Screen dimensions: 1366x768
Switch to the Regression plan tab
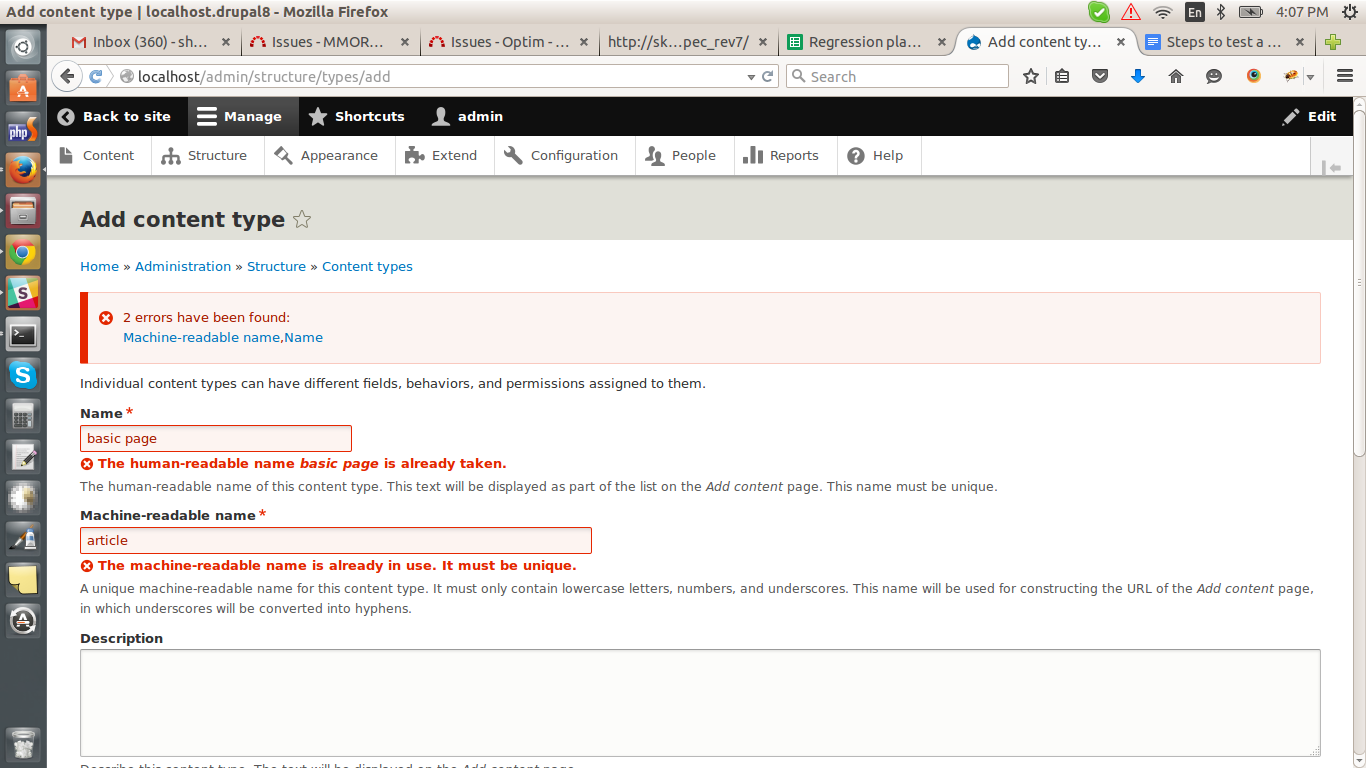pyautogui.click(x=865, y=42)
